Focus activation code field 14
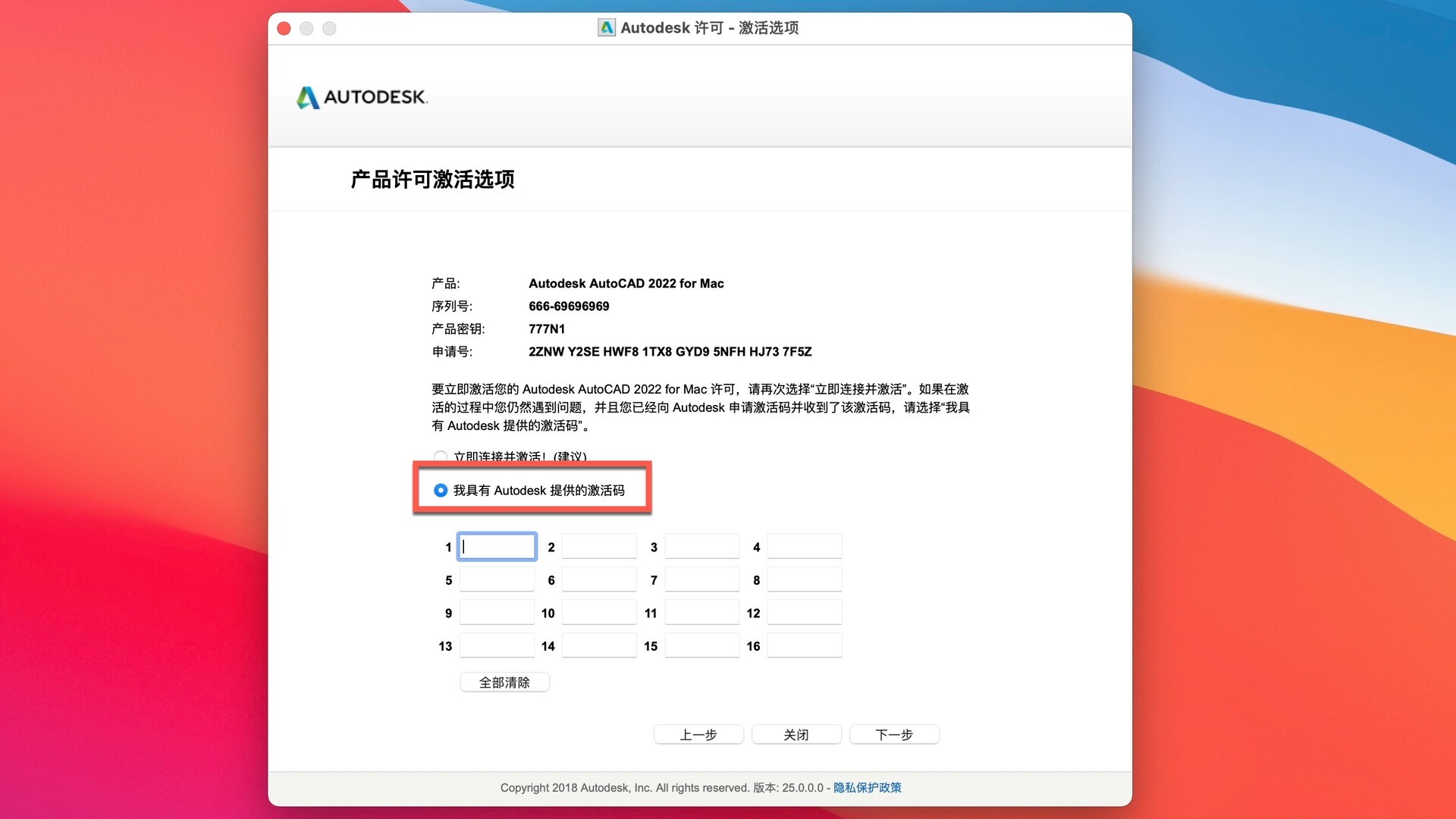The width and height of the screenshot is (1456, 819). pyautogui.click(x=599, y=646)
